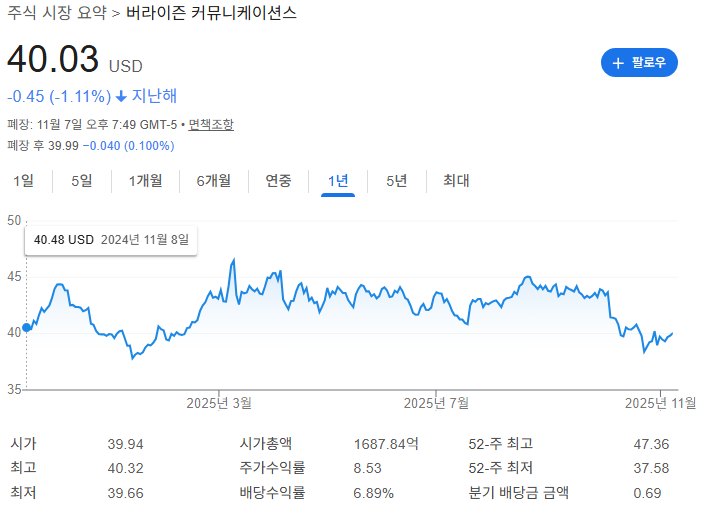707x509 pixels.
Task: Click the plus icon in the follow button
Action: pyautogui.click(x=618, y=63)
